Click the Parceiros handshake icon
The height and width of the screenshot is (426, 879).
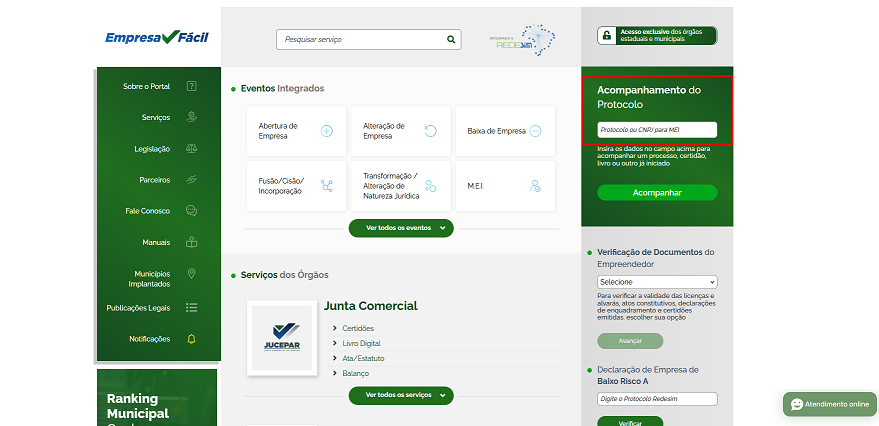tap(192, 180)
